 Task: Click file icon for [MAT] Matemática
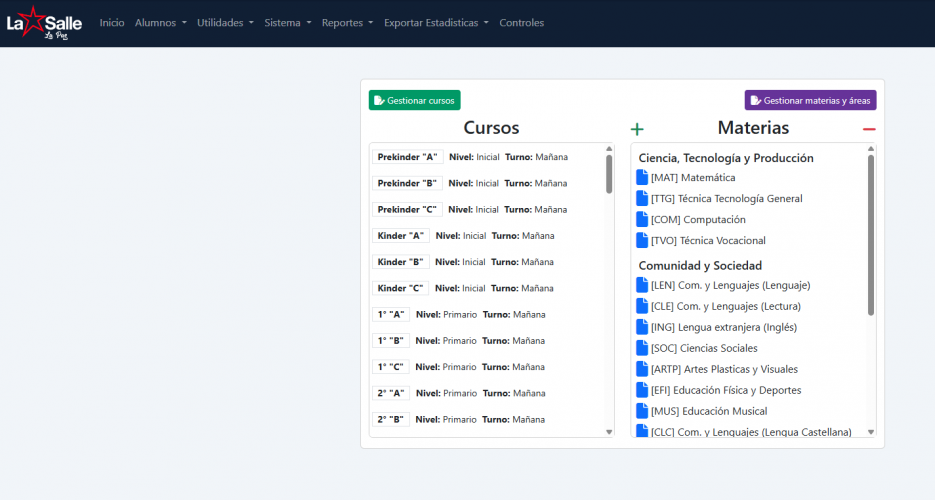642,178
